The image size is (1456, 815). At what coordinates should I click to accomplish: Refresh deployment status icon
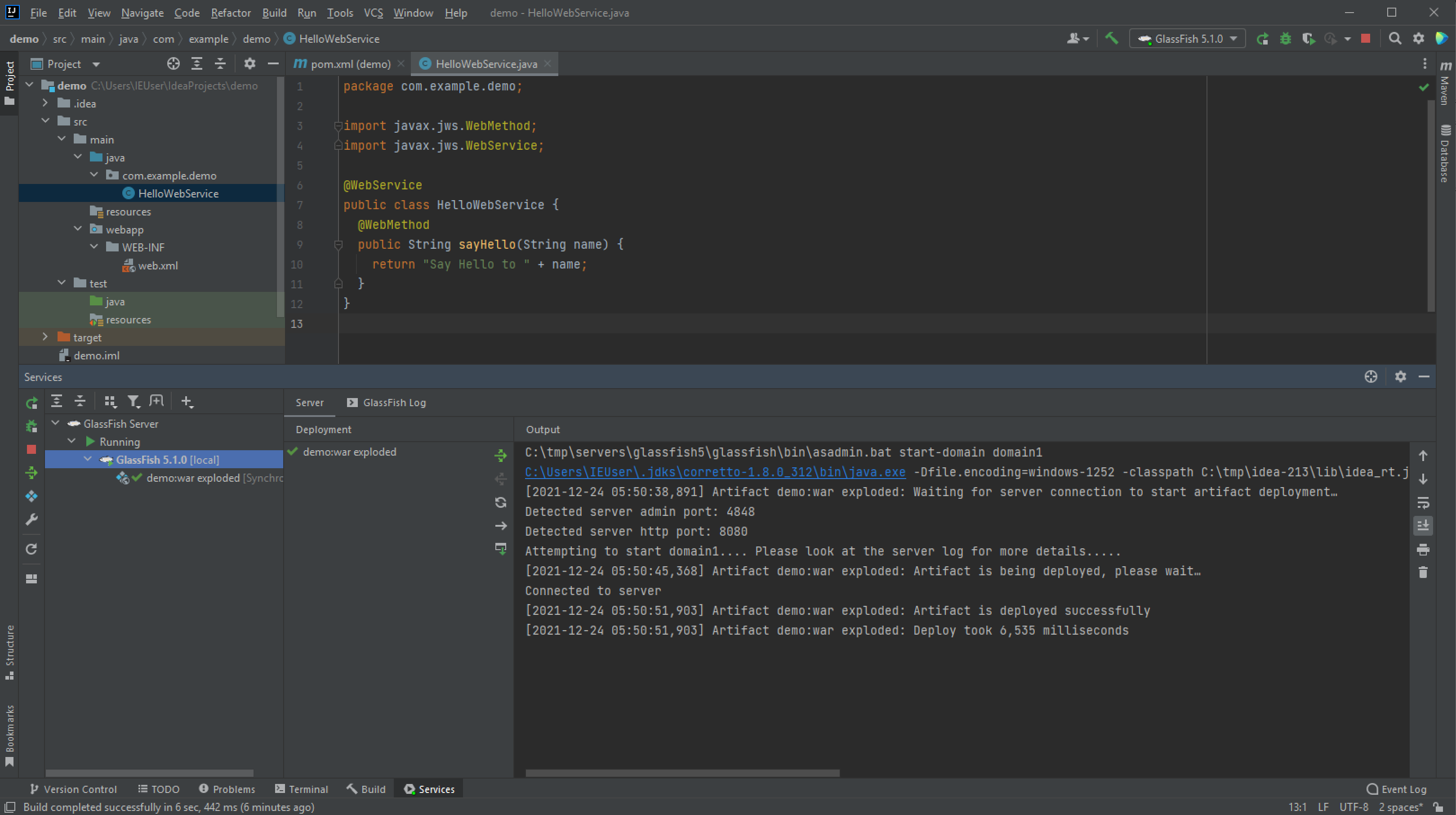501,502
